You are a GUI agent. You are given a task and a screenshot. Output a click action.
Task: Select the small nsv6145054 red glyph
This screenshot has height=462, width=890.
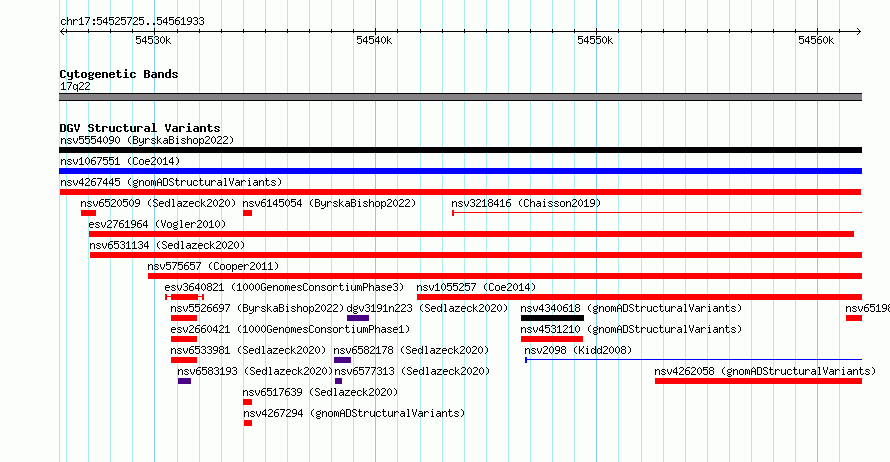click(x=247, y=213)
